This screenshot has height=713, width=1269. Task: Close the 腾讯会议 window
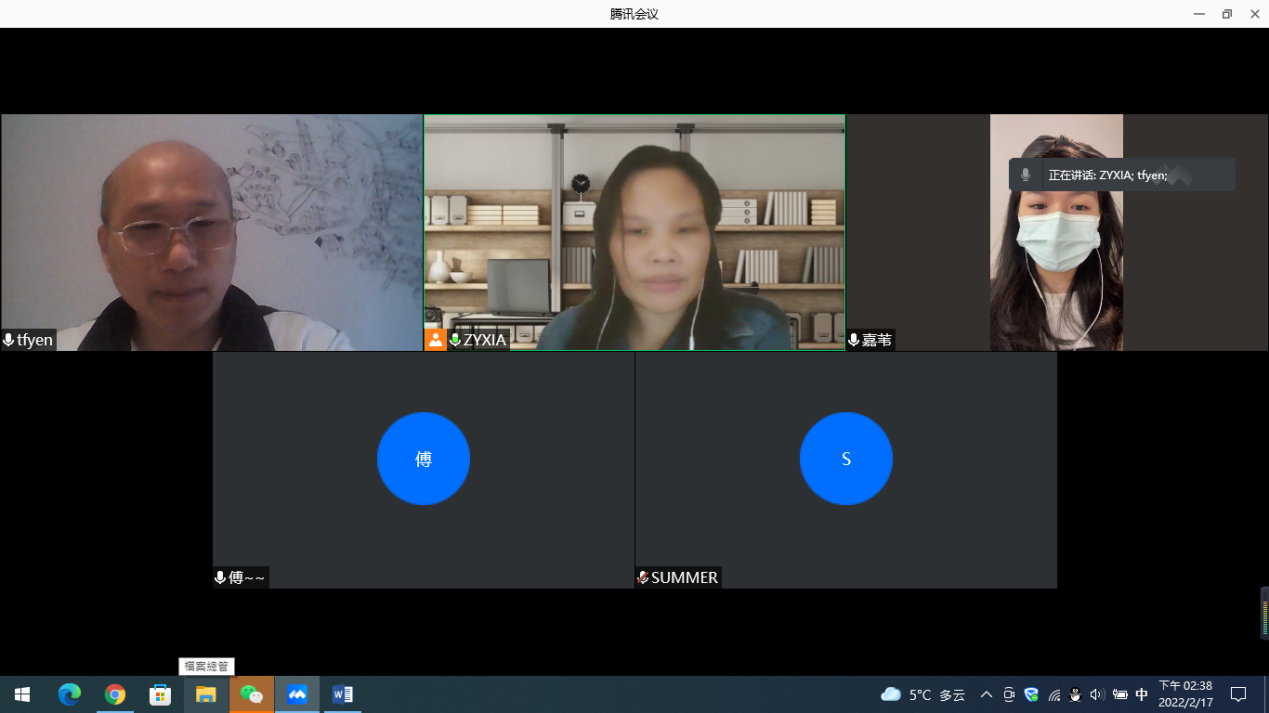click(x=1255, y=14)
